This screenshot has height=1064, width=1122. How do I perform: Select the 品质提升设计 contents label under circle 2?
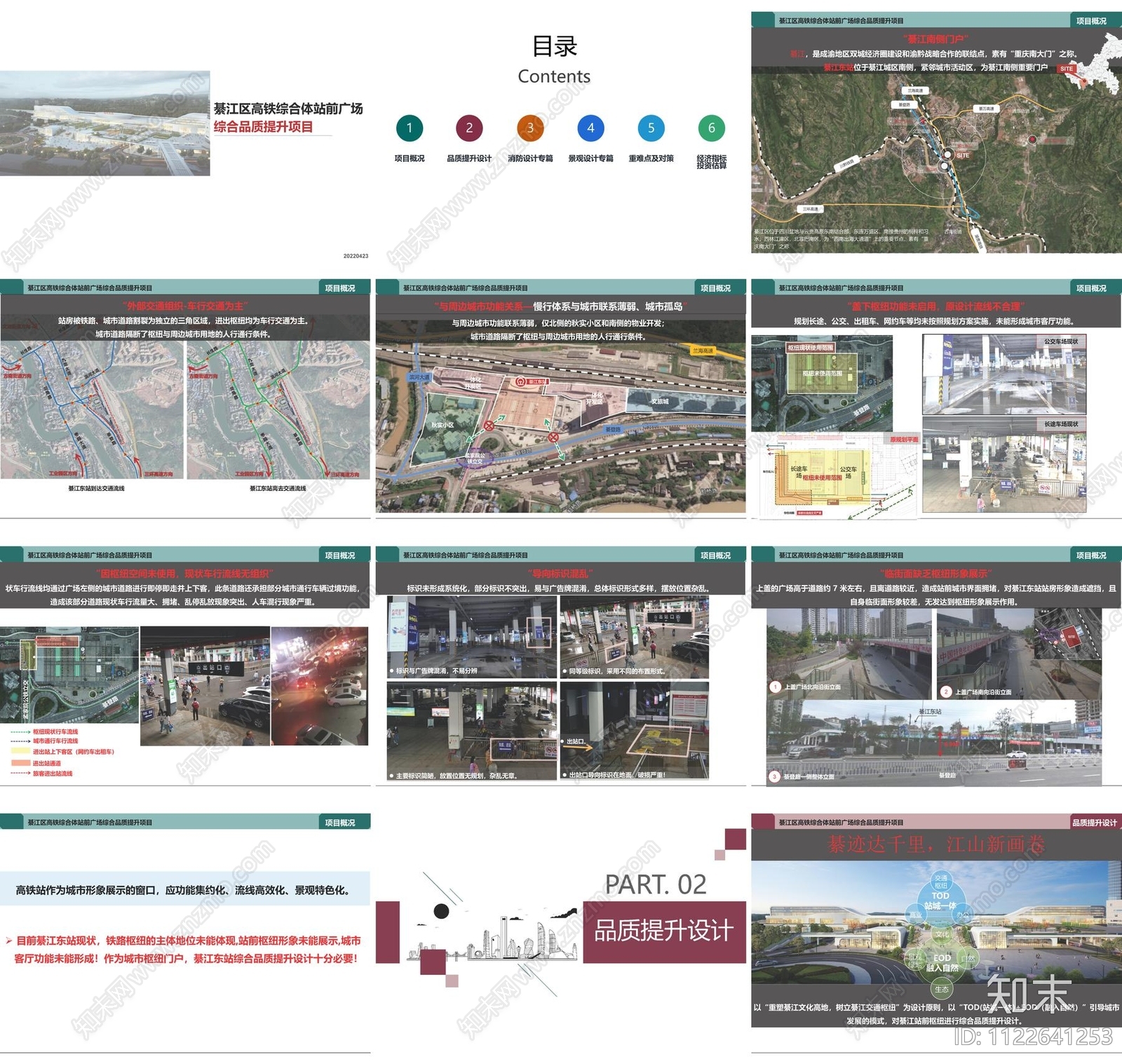click(x=469, y=159)
